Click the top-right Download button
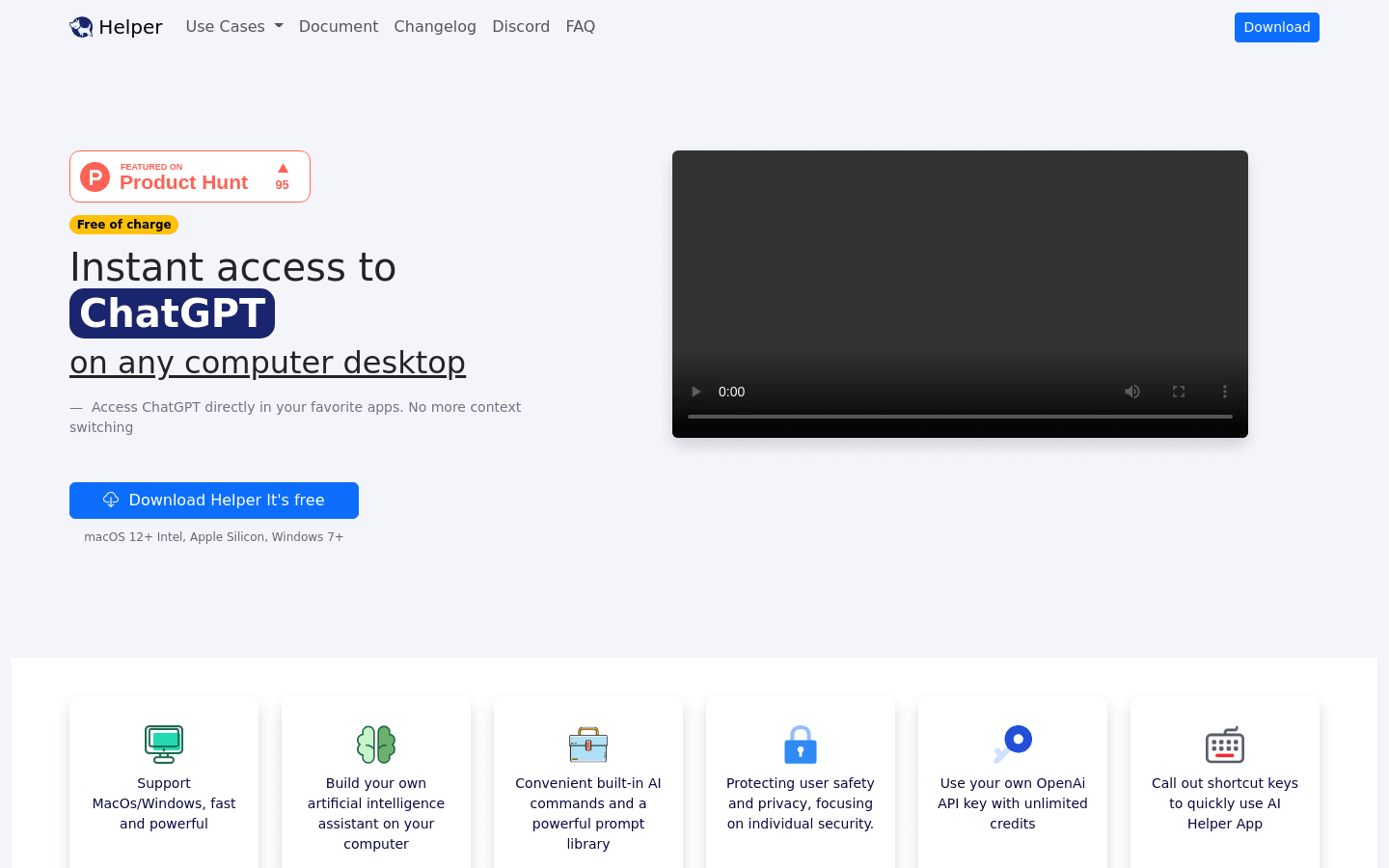This screenshot has height=868, width=1389. click(1276, 27)
